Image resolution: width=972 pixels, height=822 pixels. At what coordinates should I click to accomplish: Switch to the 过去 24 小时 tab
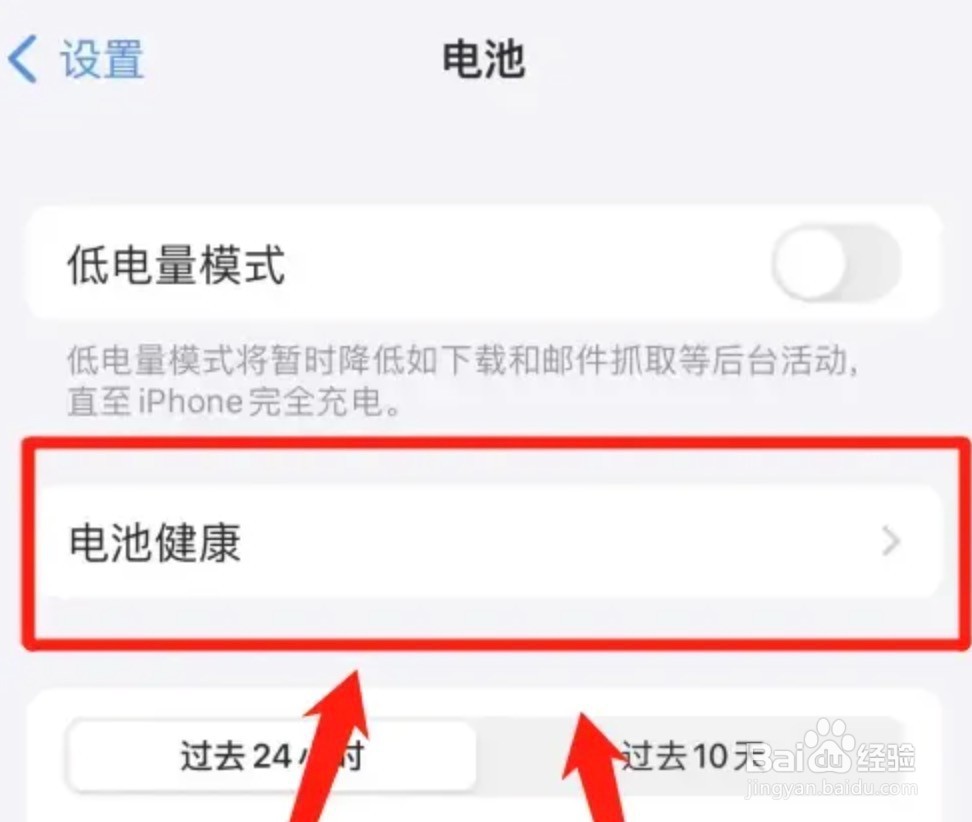[x=272, y=756]
